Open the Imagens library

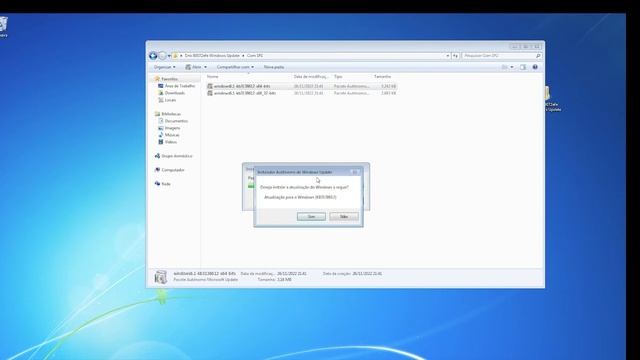169,128
